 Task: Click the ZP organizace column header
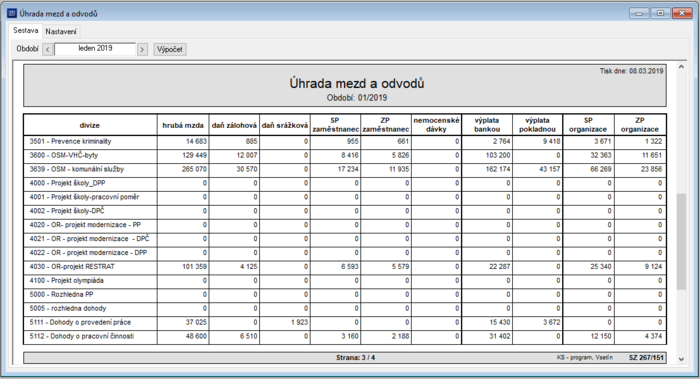click(640, 125)
